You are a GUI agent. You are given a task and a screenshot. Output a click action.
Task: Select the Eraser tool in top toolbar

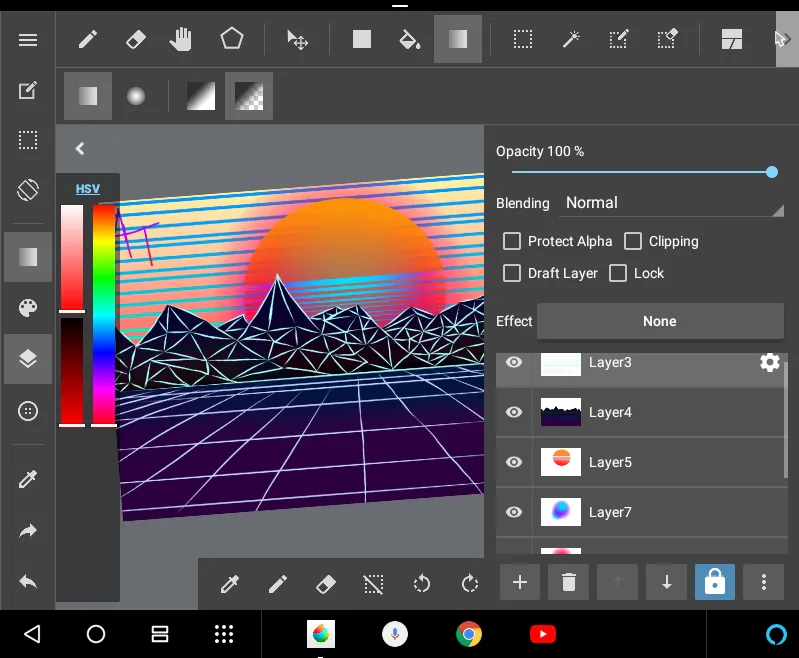click(136, 39)
